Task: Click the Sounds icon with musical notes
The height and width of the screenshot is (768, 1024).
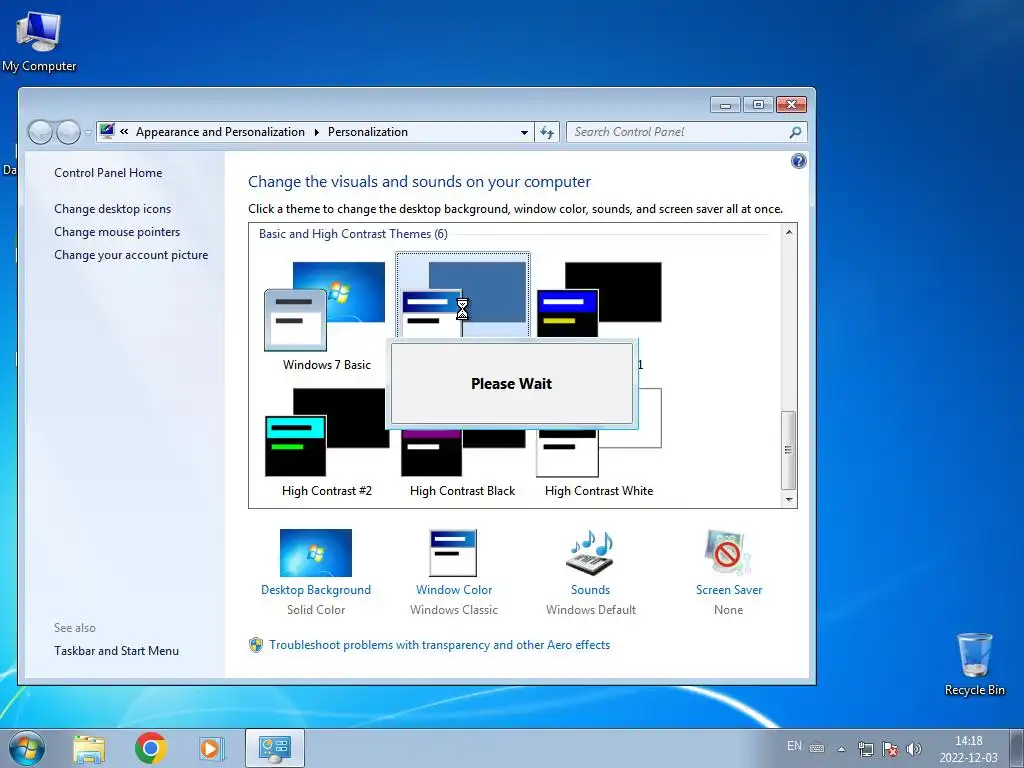Action: pos(590,552)
